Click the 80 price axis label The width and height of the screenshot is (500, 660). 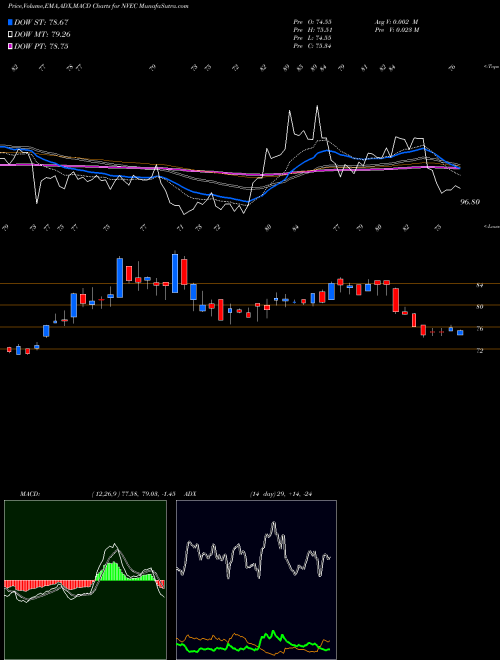click(479, 307)
